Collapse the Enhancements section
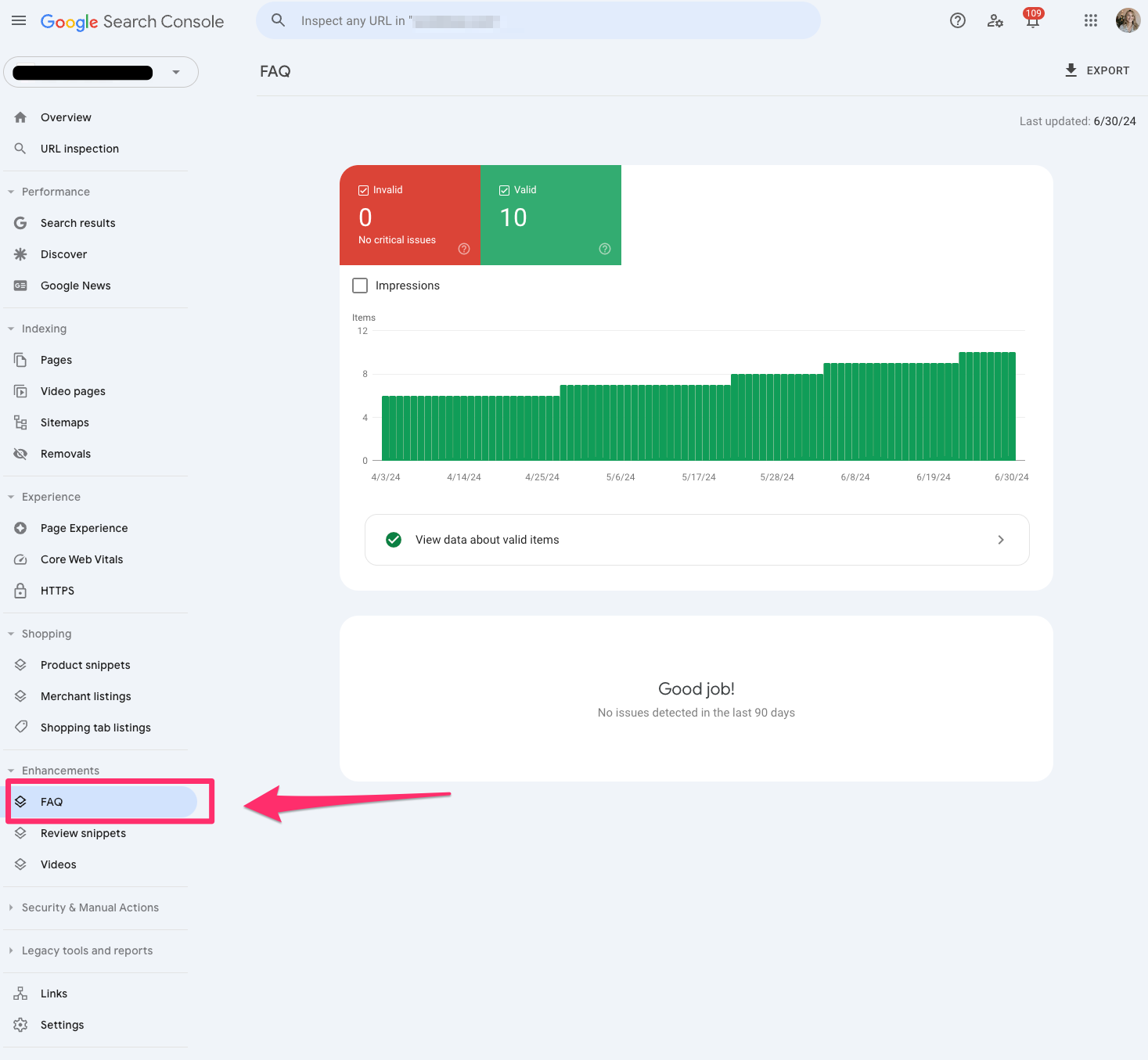The image size is (1148, 1060). click(11, 771)
